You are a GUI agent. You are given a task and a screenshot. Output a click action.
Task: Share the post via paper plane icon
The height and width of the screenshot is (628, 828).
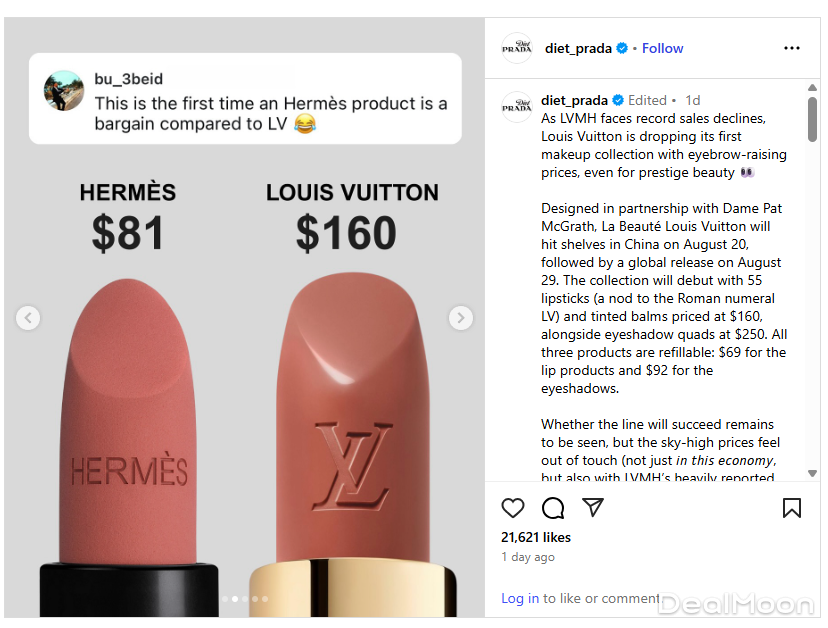coord(593,508)
